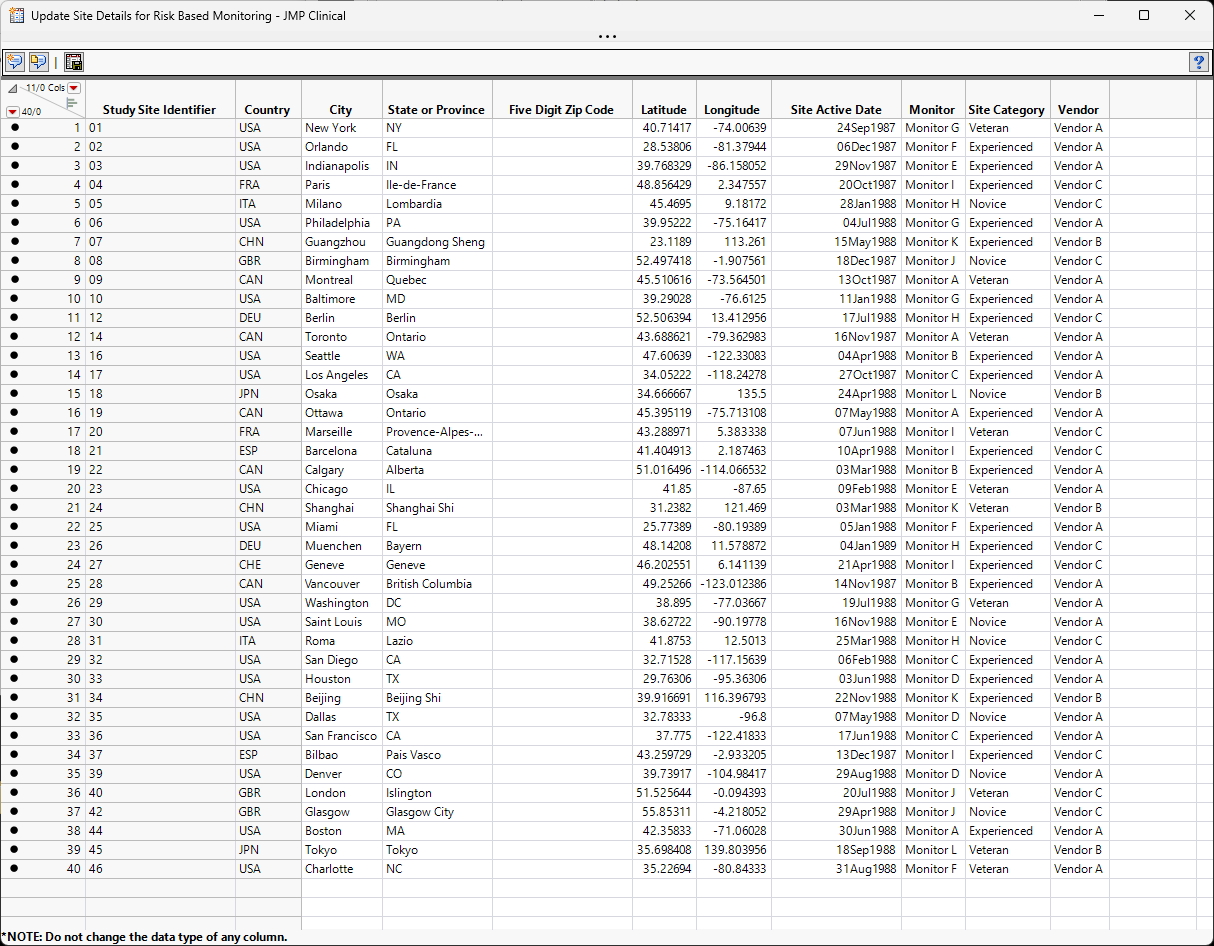This screenshot has height=946, width=1214.
Task: Click the JMP Clinical app icon in title bar
Action: [16, 16]
